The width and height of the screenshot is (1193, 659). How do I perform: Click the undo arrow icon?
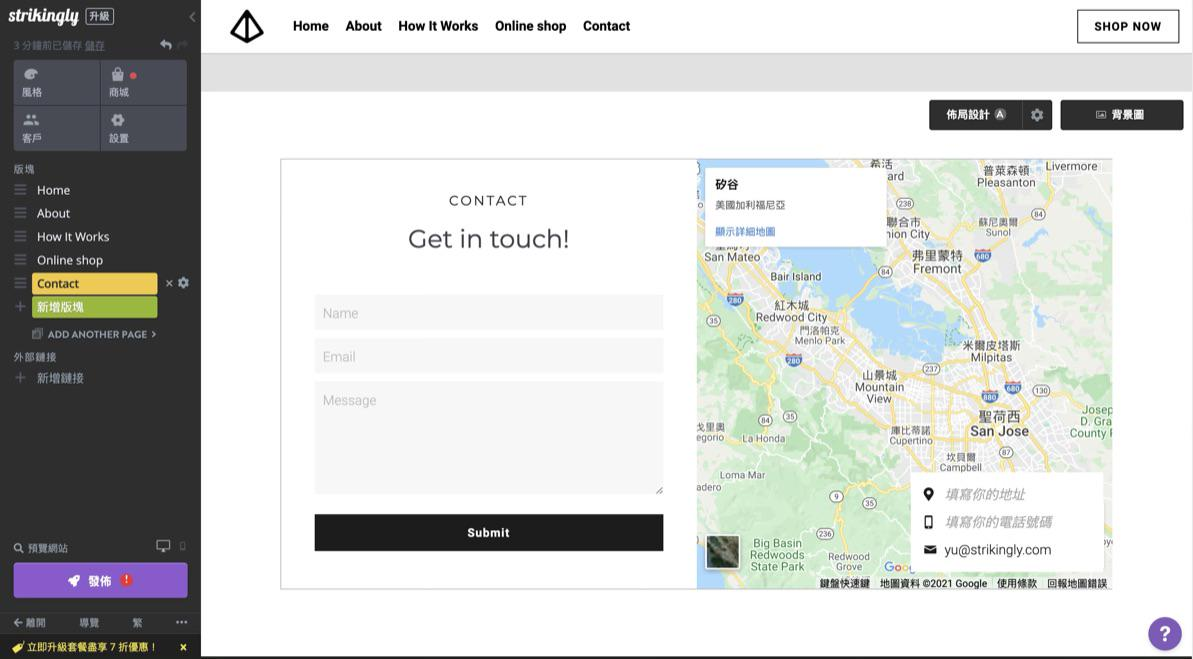click(x=165, y=45)
